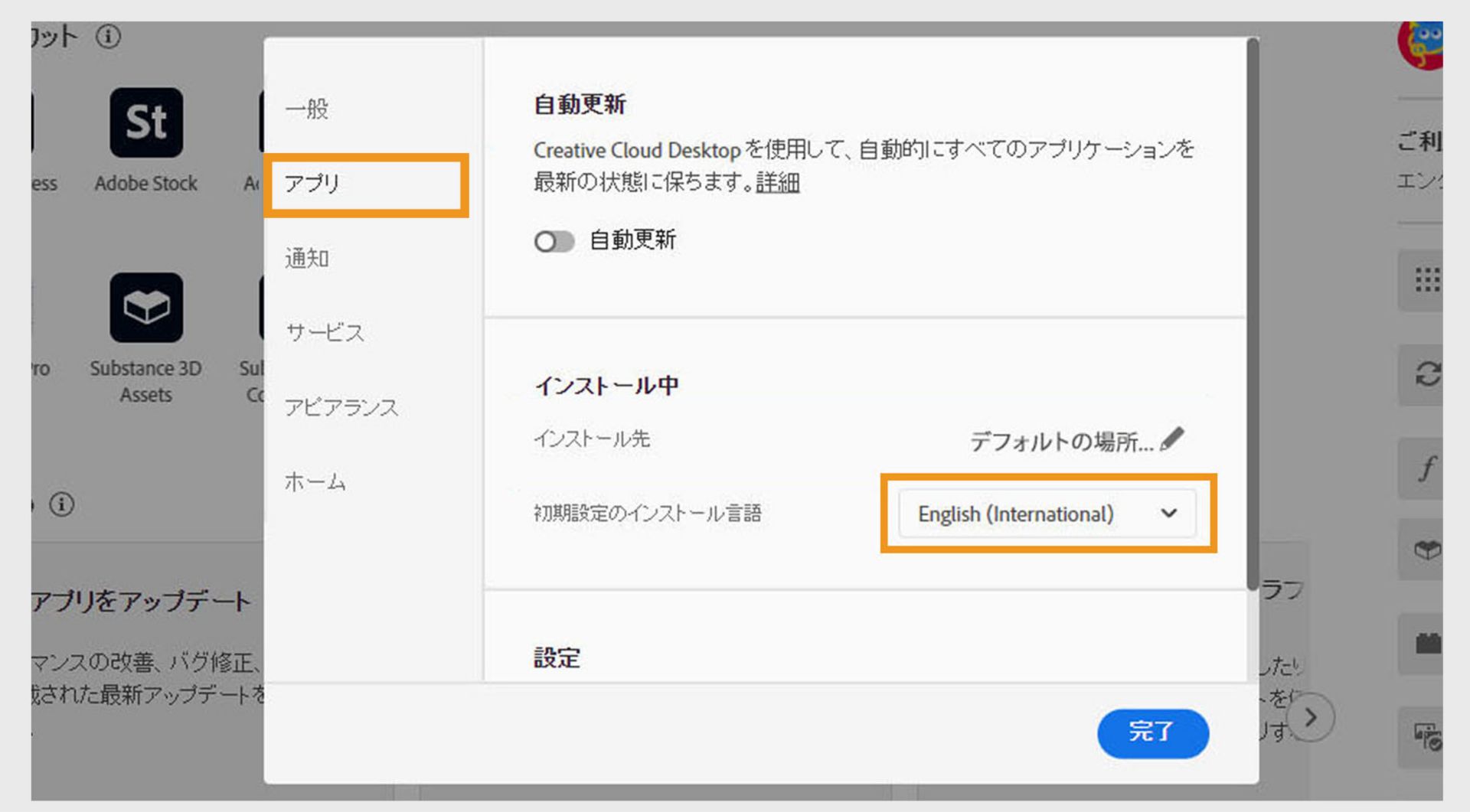This screenshot has width=1470, height=812.
Task: Open the profile avatar in the top-right corner
Action: point(1421,44)
